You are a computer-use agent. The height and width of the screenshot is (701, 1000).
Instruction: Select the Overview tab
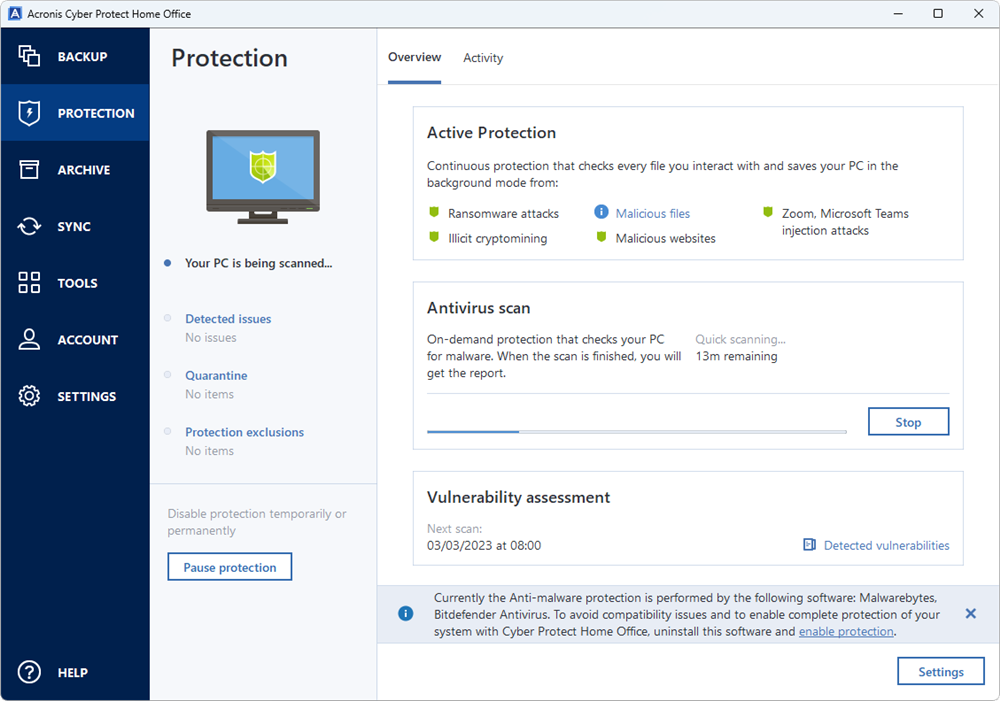click(x=414, y=58)
